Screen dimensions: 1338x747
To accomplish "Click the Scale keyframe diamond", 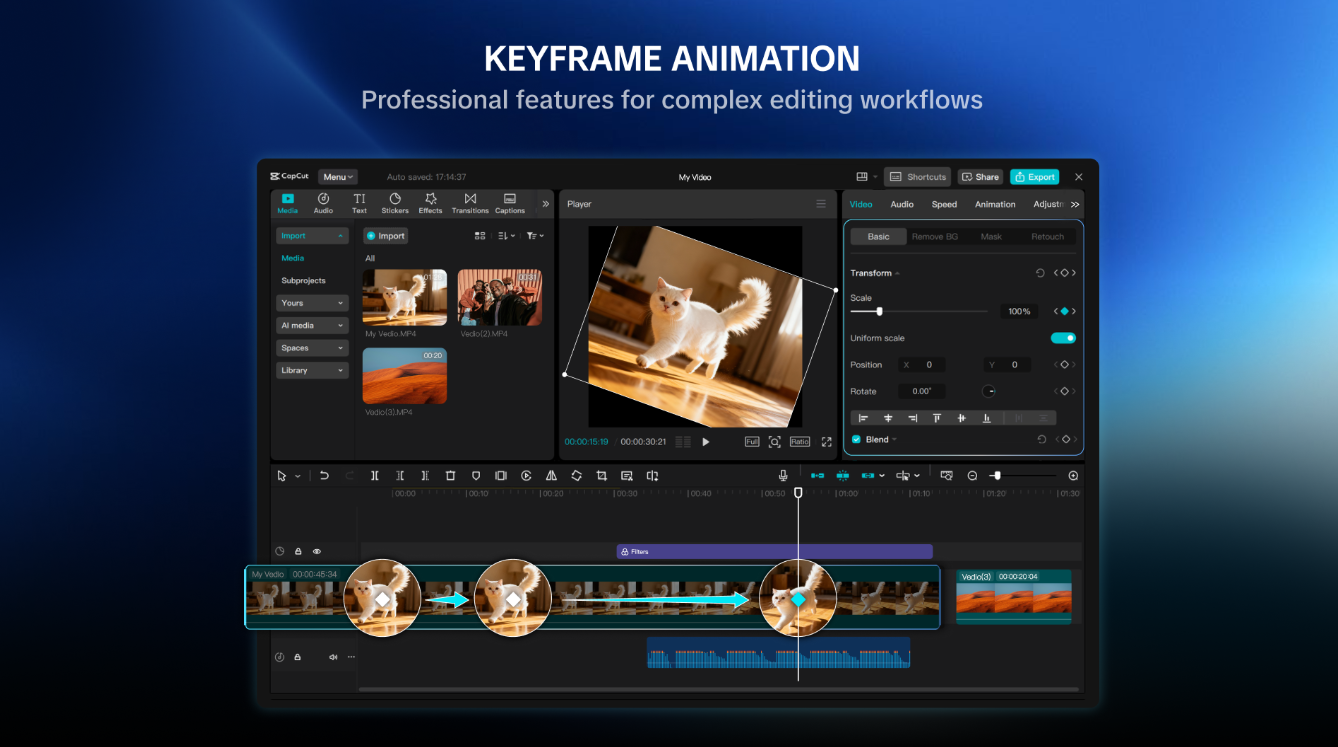I will coord(1065,311).
